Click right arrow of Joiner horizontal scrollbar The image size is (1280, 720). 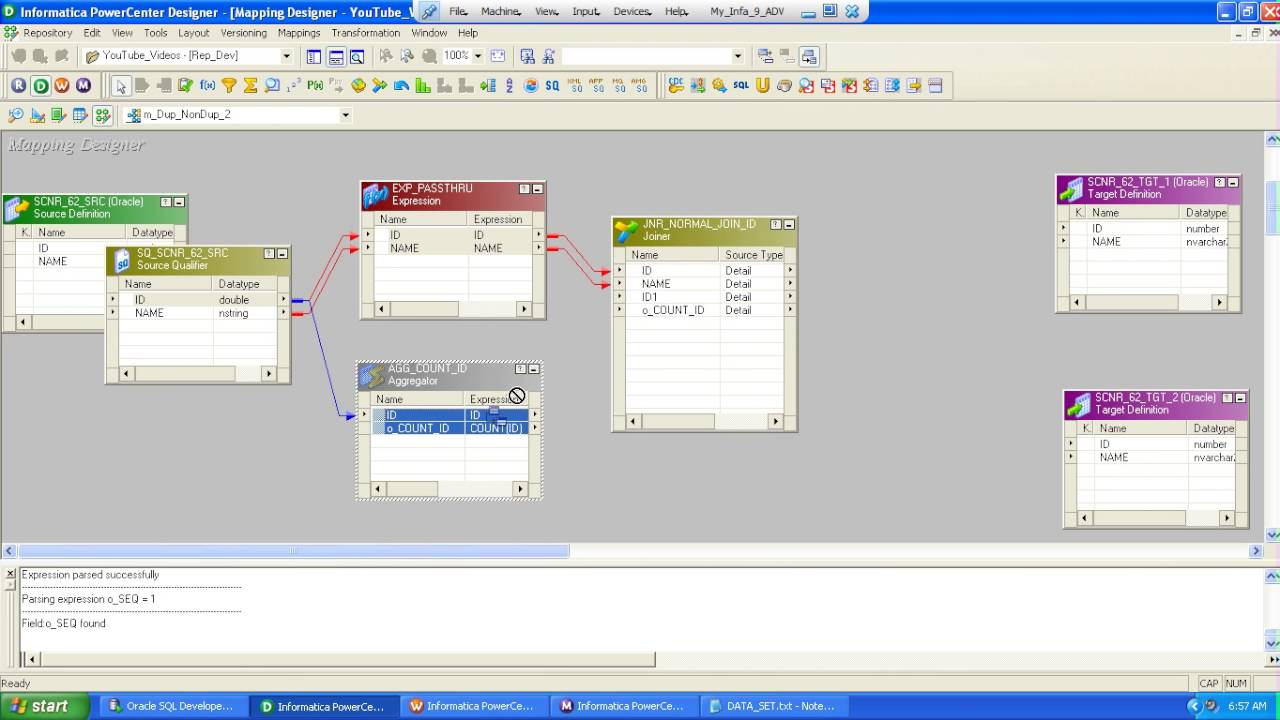[x=776, y=422]
